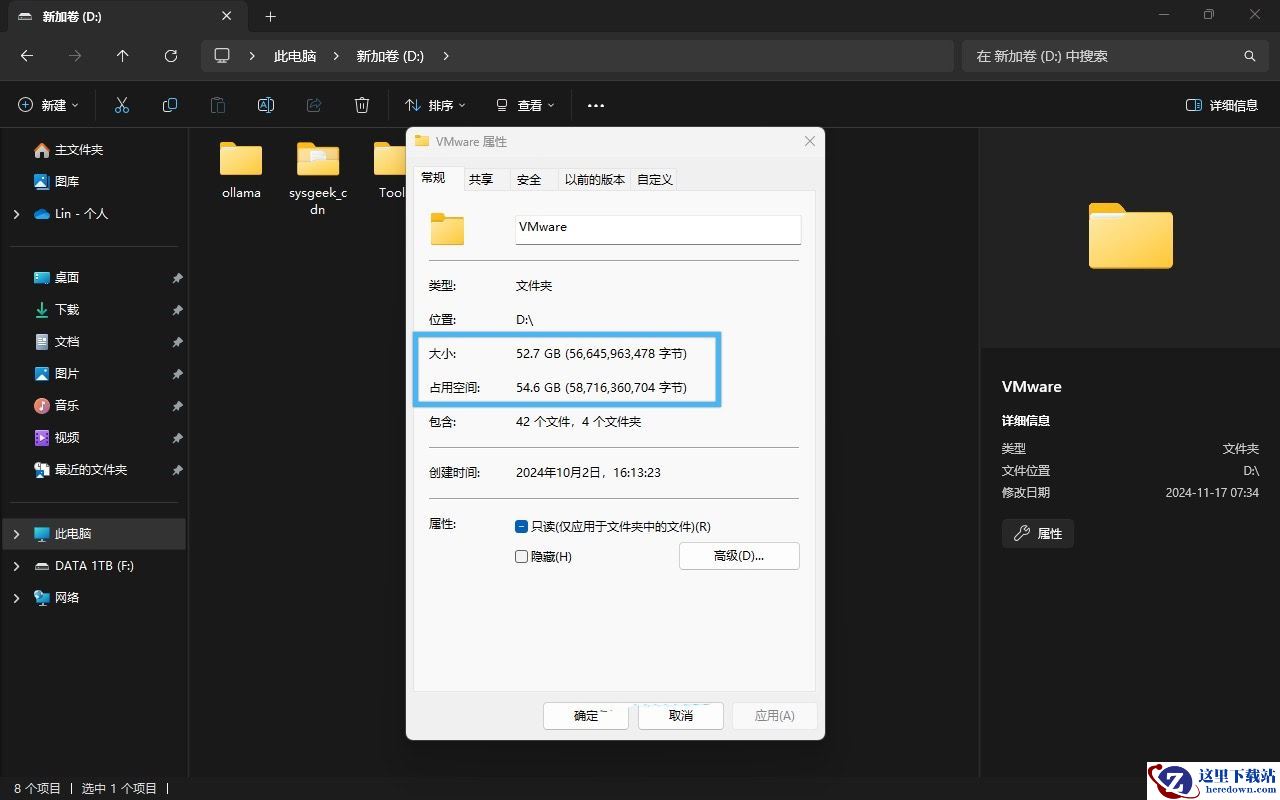Select the ollama folder

[241, 170]
